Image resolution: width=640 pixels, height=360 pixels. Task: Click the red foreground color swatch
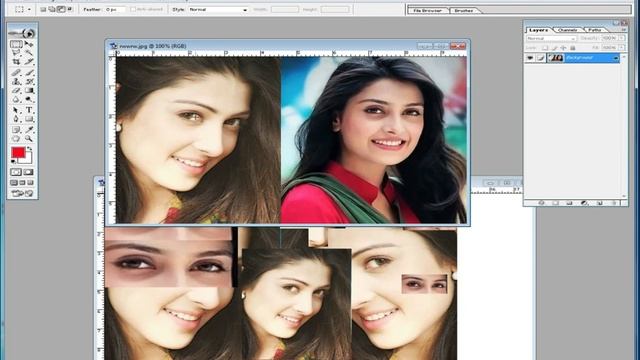(x=18, y=153)
